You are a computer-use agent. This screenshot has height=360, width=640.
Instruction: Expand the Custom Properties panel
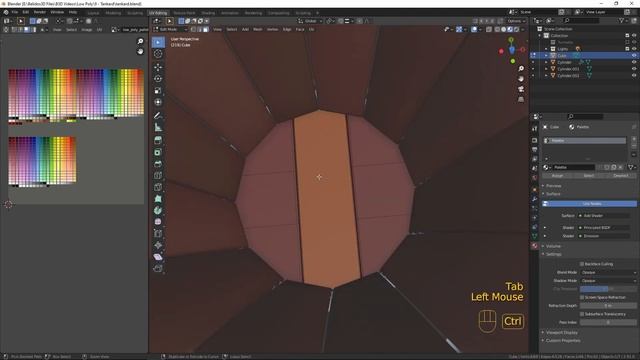pyautogui.click(x=562, y=340)
